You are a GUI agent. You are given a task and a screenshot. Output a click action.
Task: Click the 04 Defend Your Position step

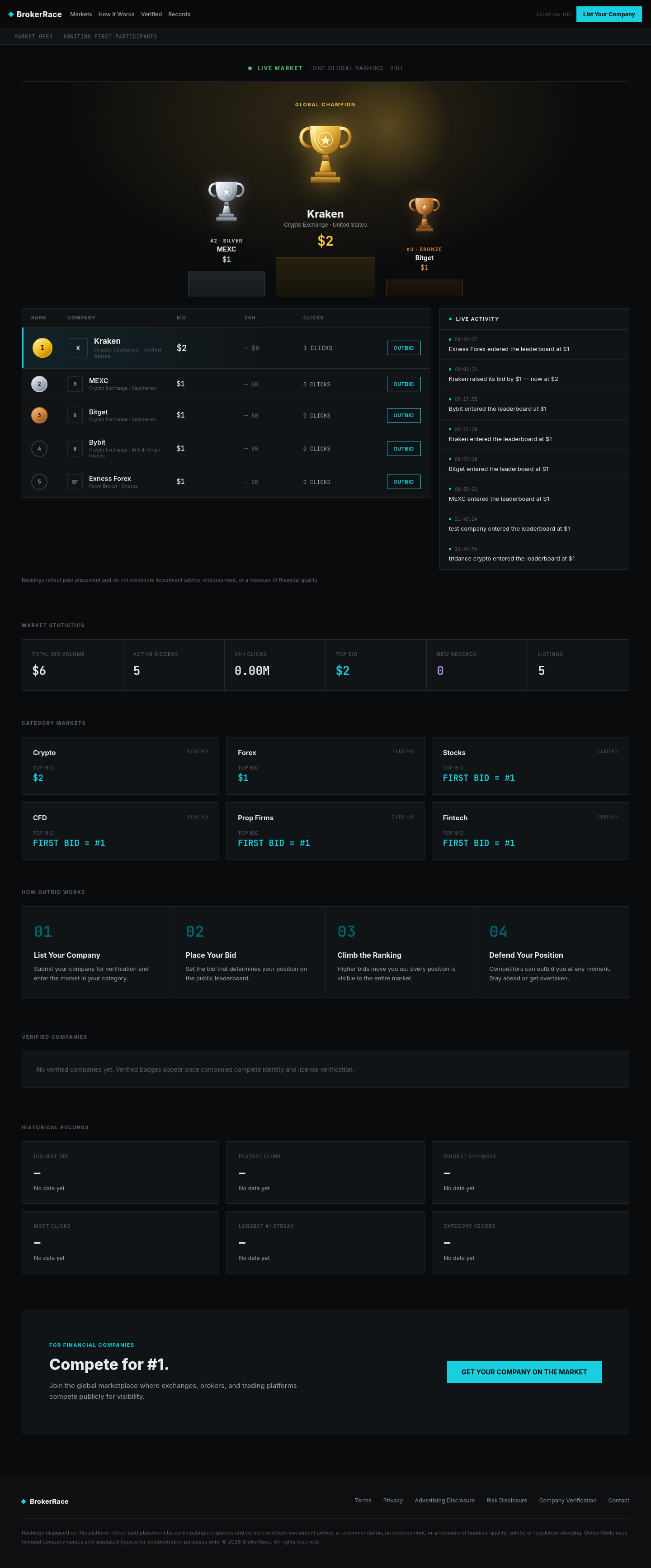pos(553,951)
